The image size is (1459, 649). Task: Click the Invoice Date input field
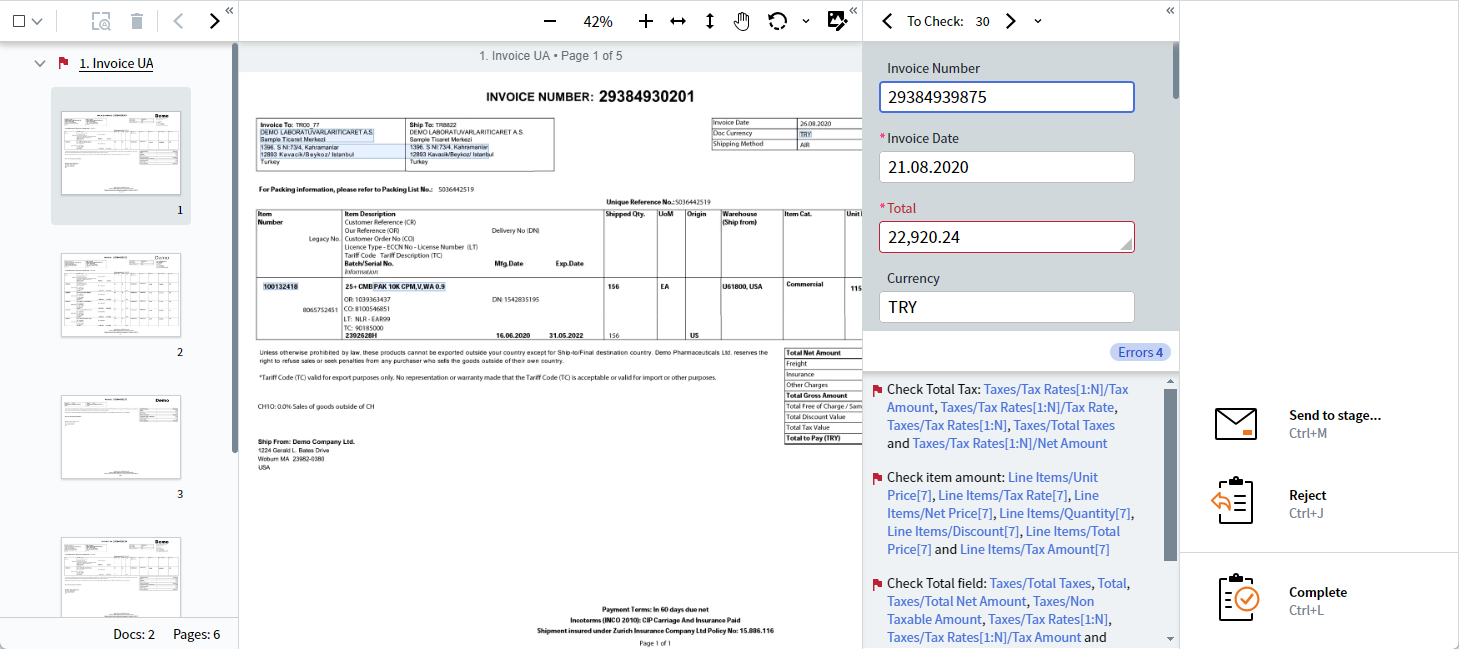point(1007,167)
